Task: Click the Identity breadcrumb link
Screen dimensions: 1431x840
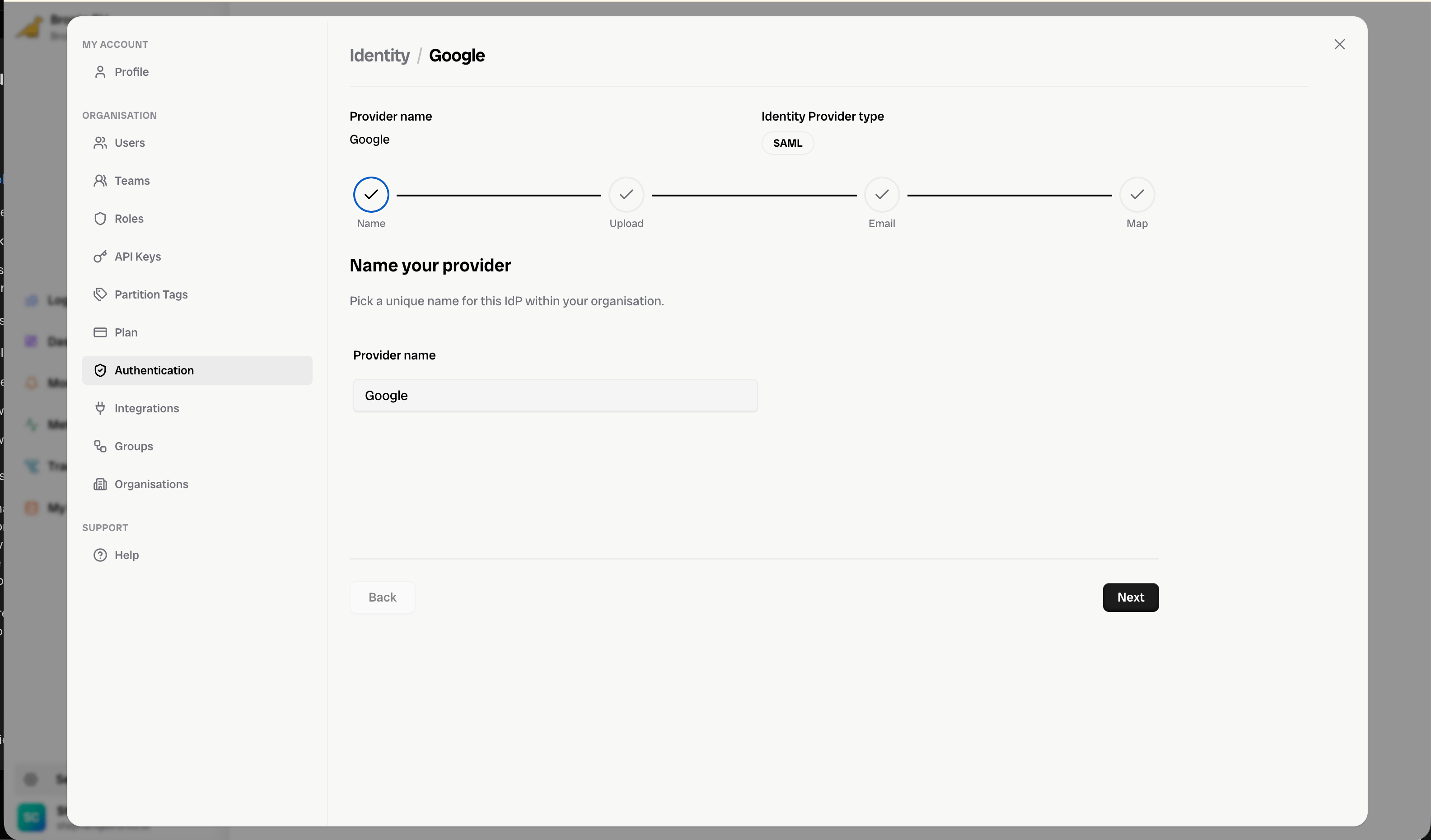Action: tap(379, 56)
